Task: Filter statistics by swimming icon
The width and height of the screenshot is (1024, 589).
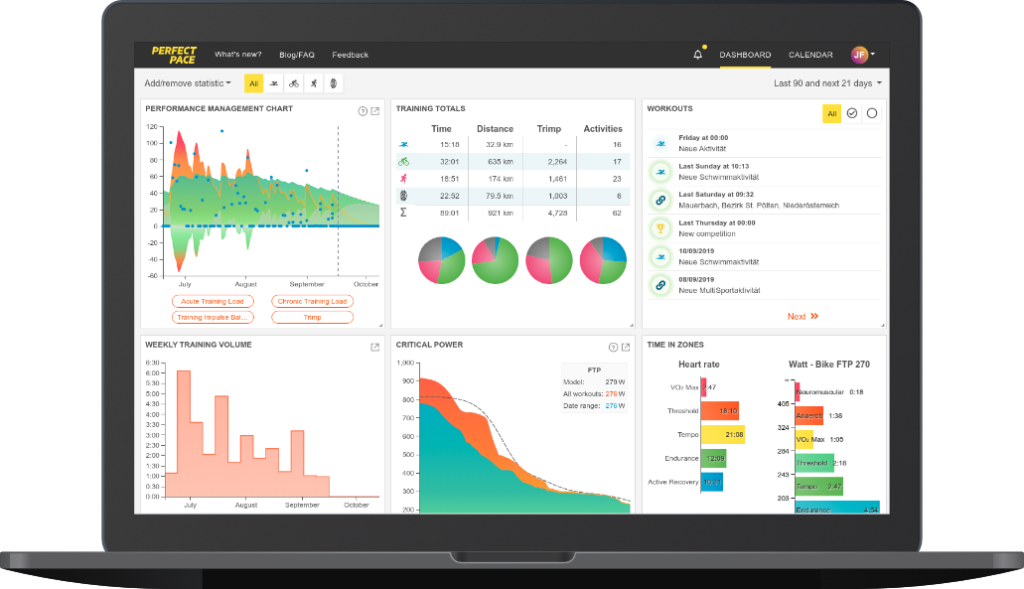Action: 273,84
